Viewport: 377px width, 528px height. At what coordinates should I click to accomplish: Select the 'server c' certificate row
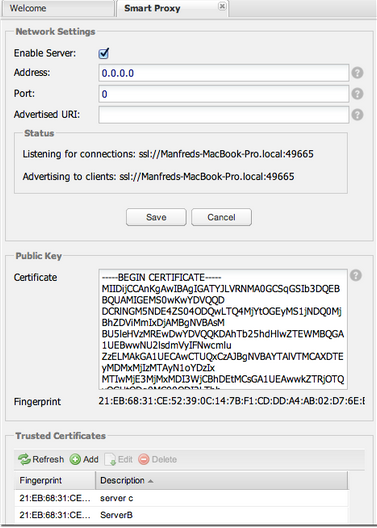[181, 498]
